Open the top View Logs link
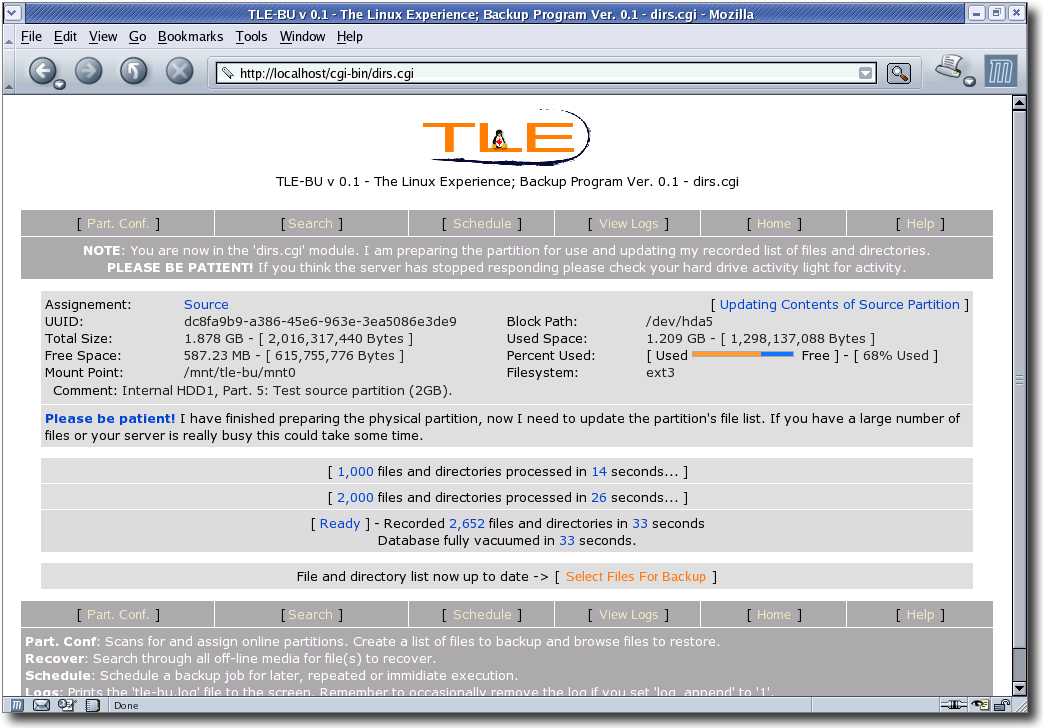Viewport: 1043px width, 728px height. click(627, 224)
